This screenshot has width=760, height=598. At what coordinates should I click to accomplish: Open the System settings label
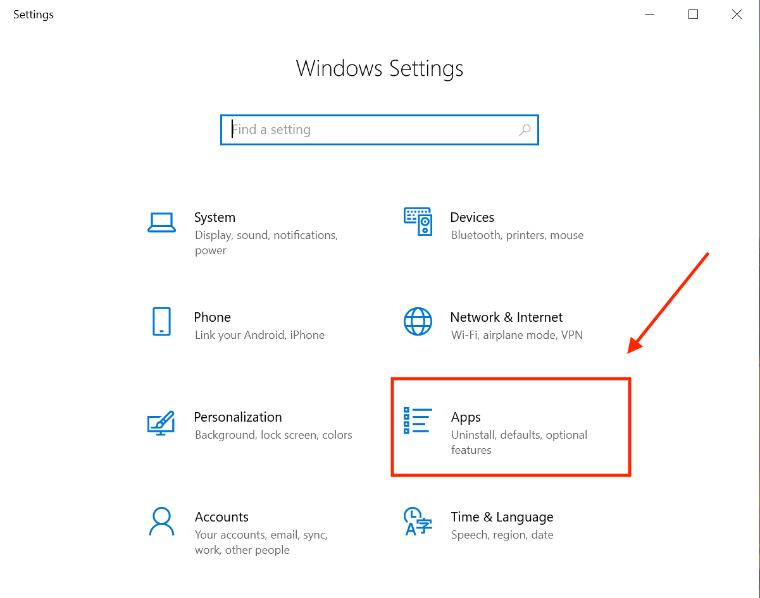tap(215, 218)
